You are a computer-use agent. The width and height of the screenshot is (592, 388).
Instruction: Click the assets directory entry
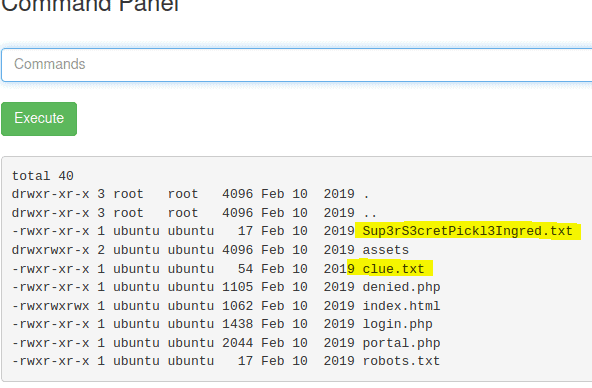tap(385, 250)
